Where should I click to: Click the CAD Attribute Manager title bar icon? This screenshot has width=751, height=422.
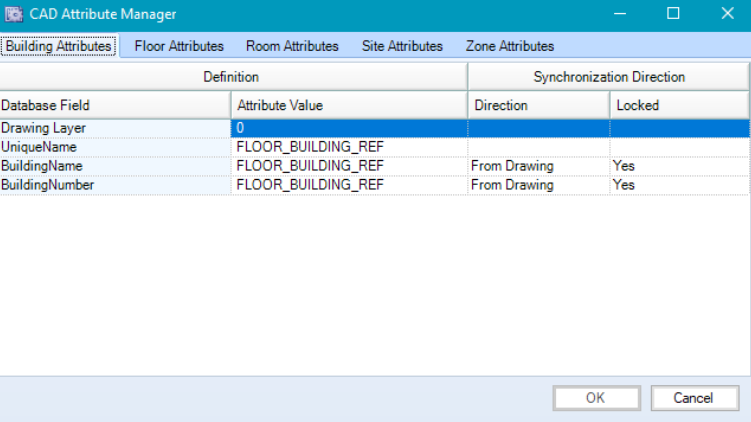tap(15, 14)
